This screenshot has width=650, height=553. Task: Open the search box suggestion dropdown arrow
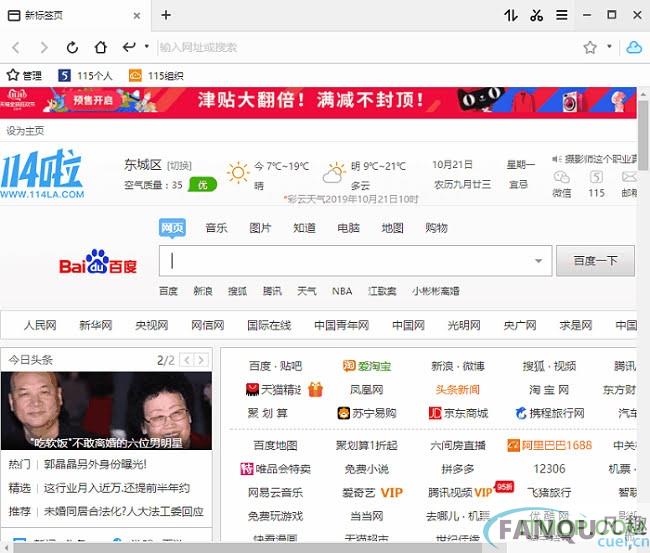click(x=538, y=261)
